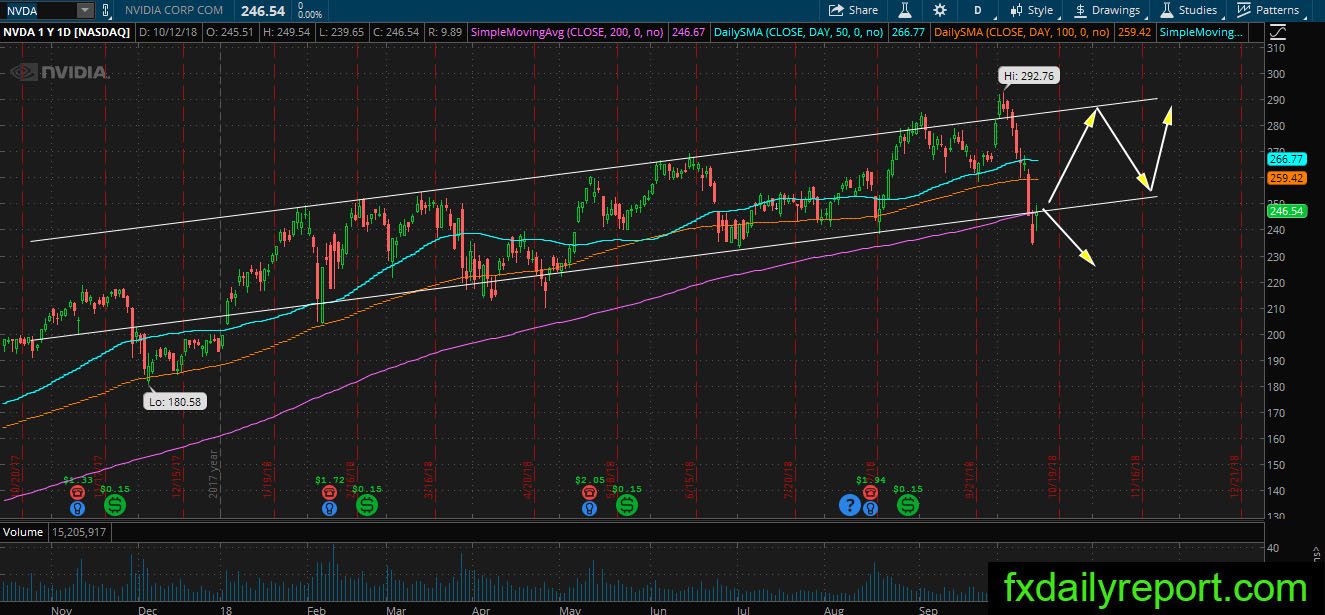
Task: Click the R: 9.89 range value
Action: coord(443,33)
